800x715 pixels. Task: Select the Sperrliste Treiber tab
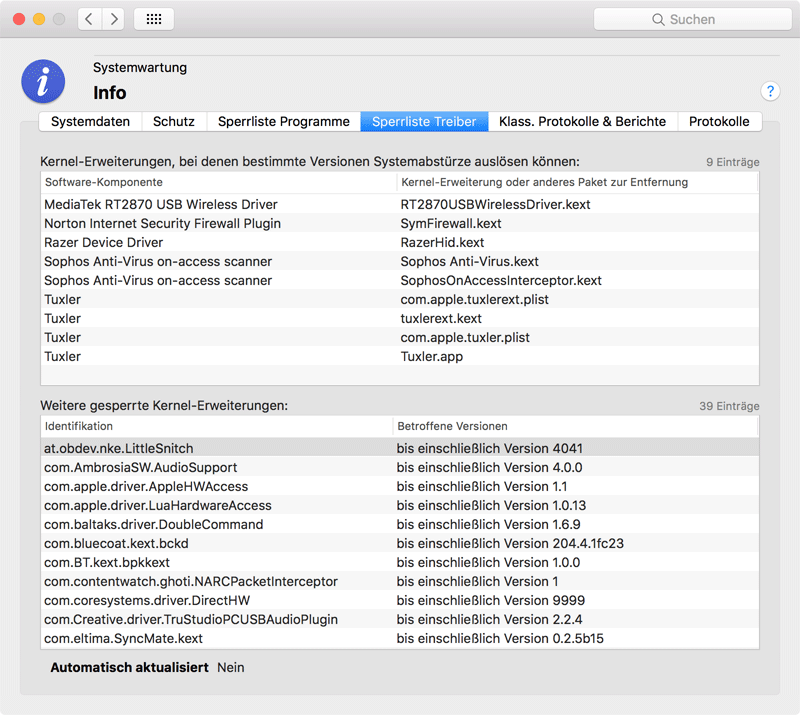click(424, 121)
